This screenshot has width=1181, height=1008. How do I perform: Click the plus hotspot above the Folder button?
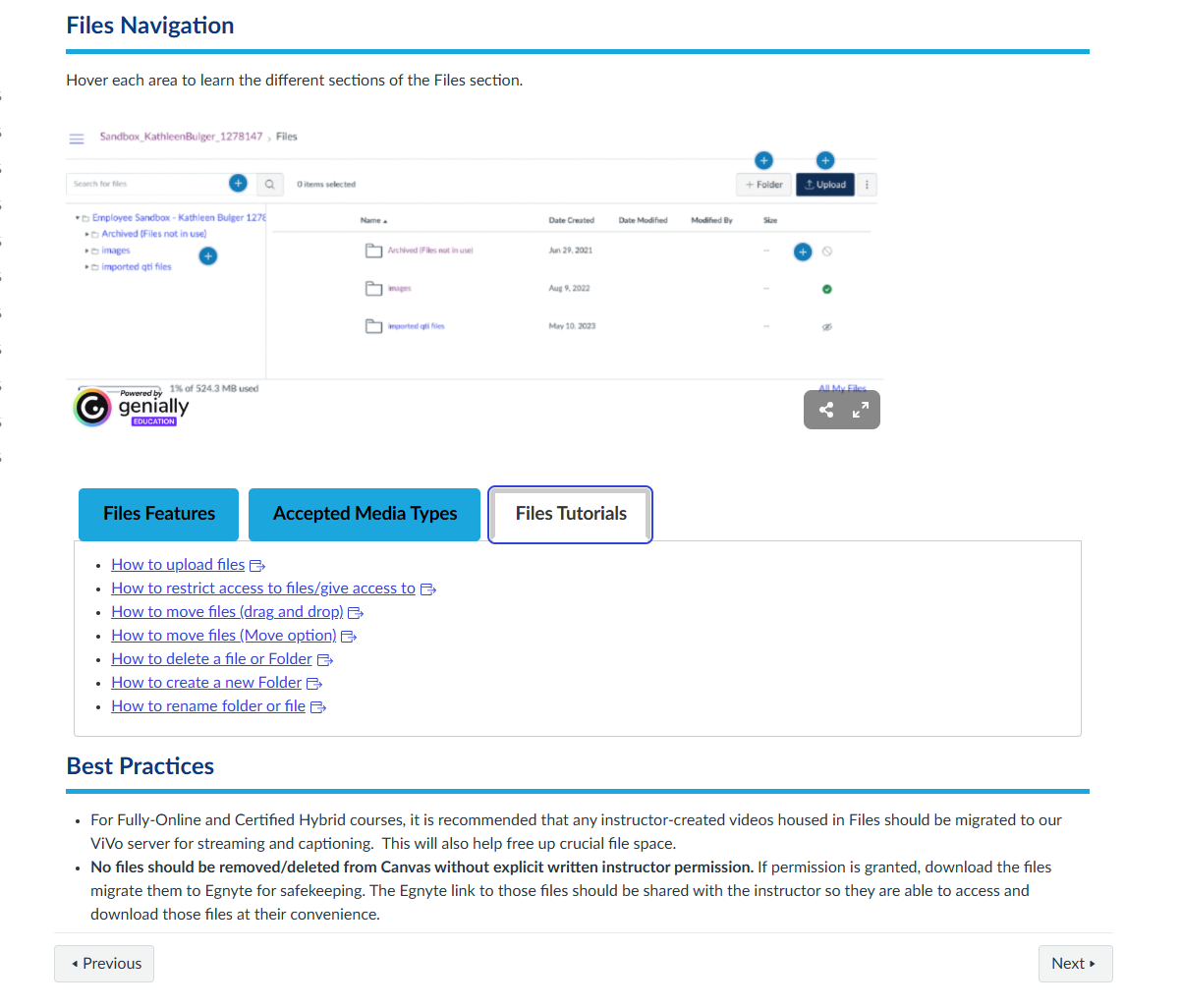tap(763, 160)
